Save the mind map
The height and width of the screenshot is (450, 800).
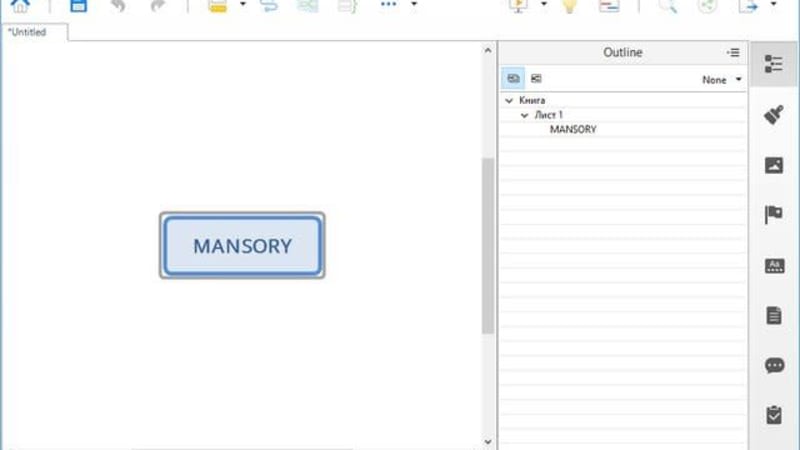pyautogui.click(x=79, y=6)
